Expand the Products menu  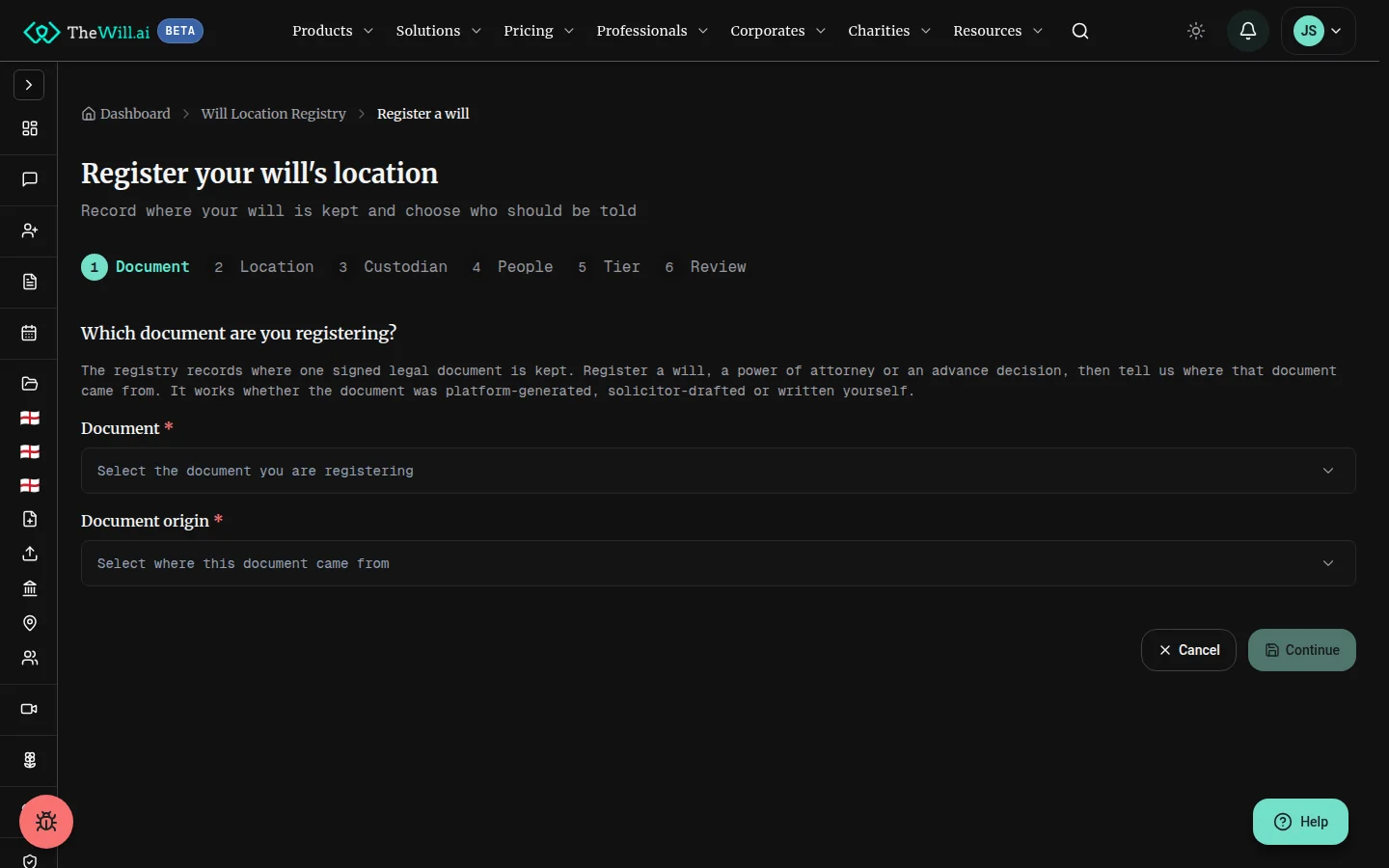[x=333, y=31]
